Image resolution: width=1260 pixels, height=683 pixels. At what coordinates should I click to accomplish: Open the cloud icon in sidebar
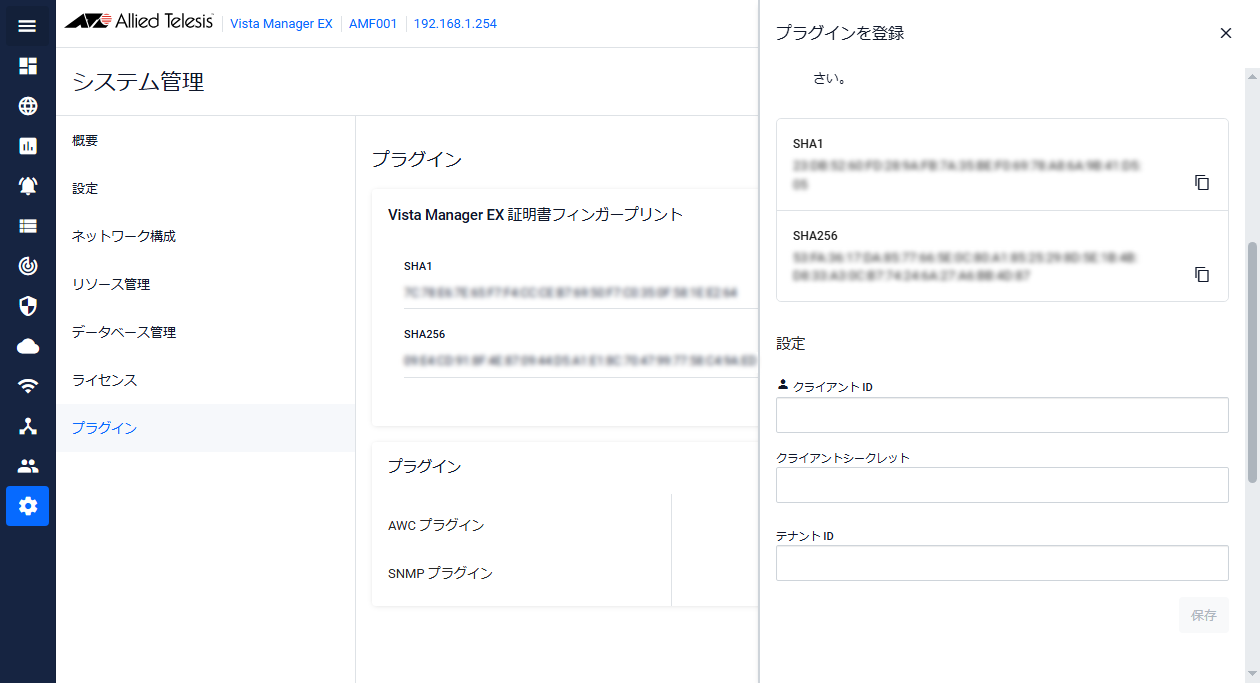pyautogui.click(x=27, y=346)
